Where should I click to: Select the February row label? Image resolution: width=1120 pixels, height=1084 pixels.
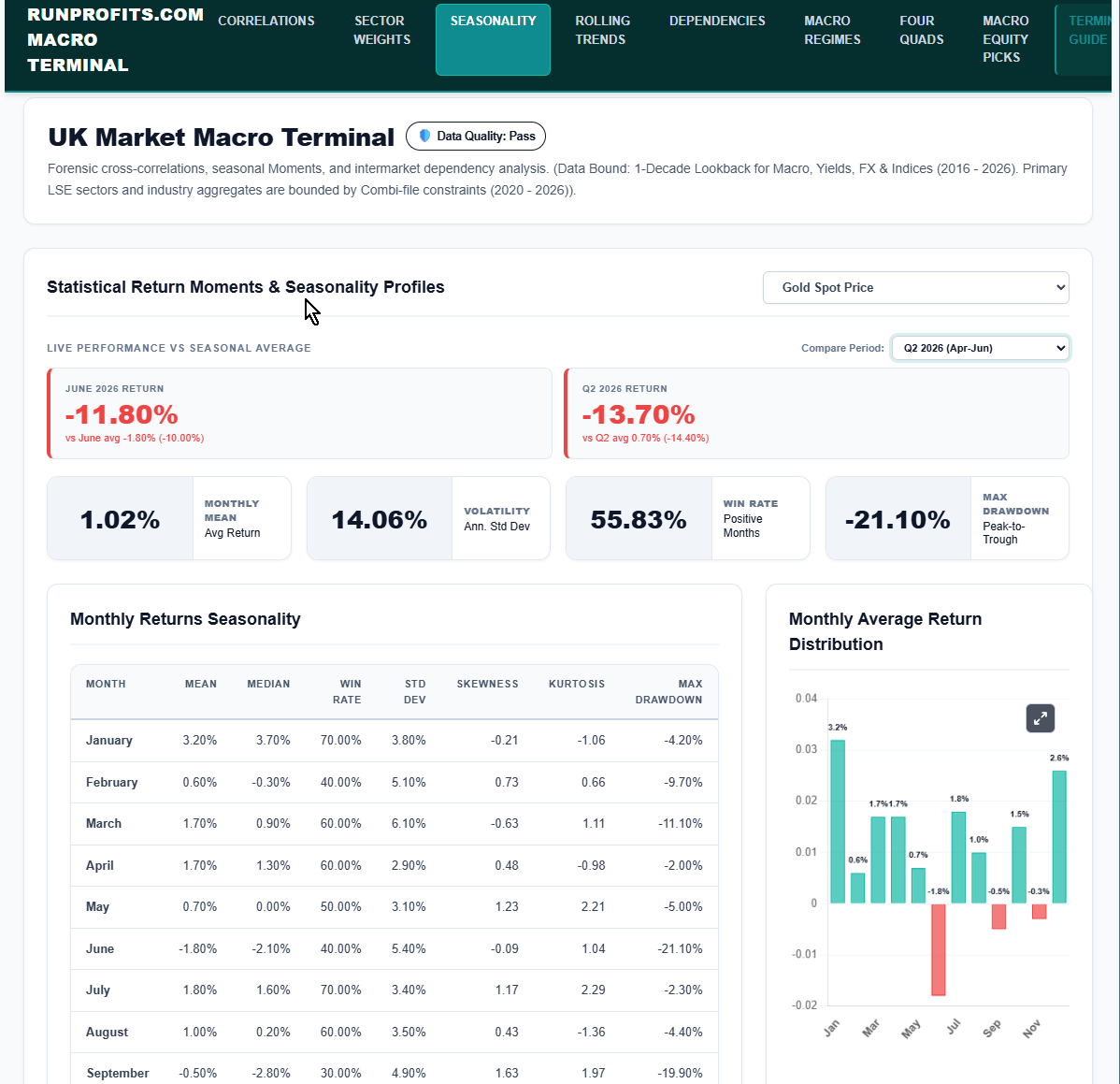pos(111,782)
